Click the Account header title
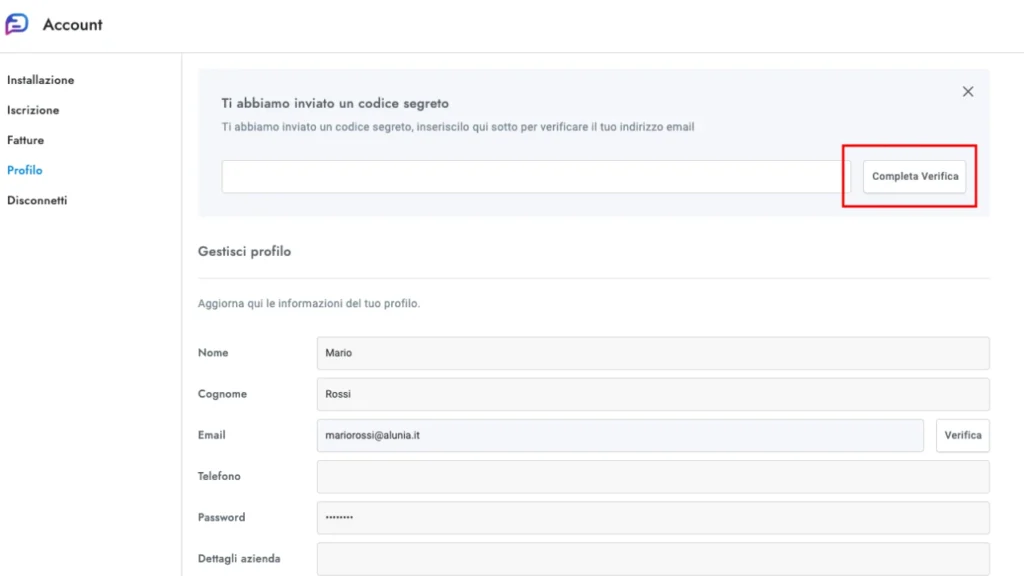Screen dimensions: 1024x576 click(72, 25)
